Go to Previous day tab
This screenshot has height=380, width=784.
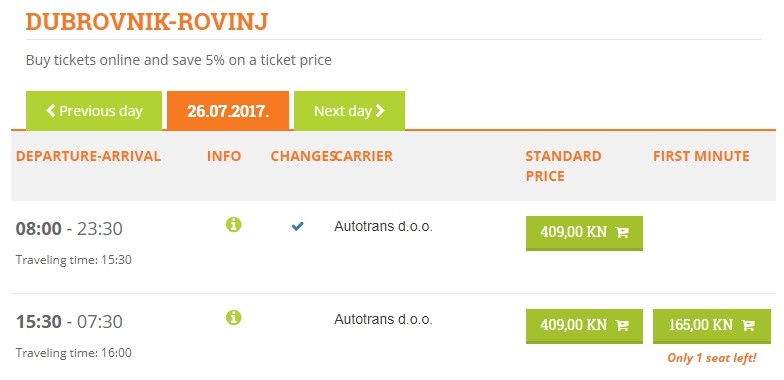coord(94,110)
